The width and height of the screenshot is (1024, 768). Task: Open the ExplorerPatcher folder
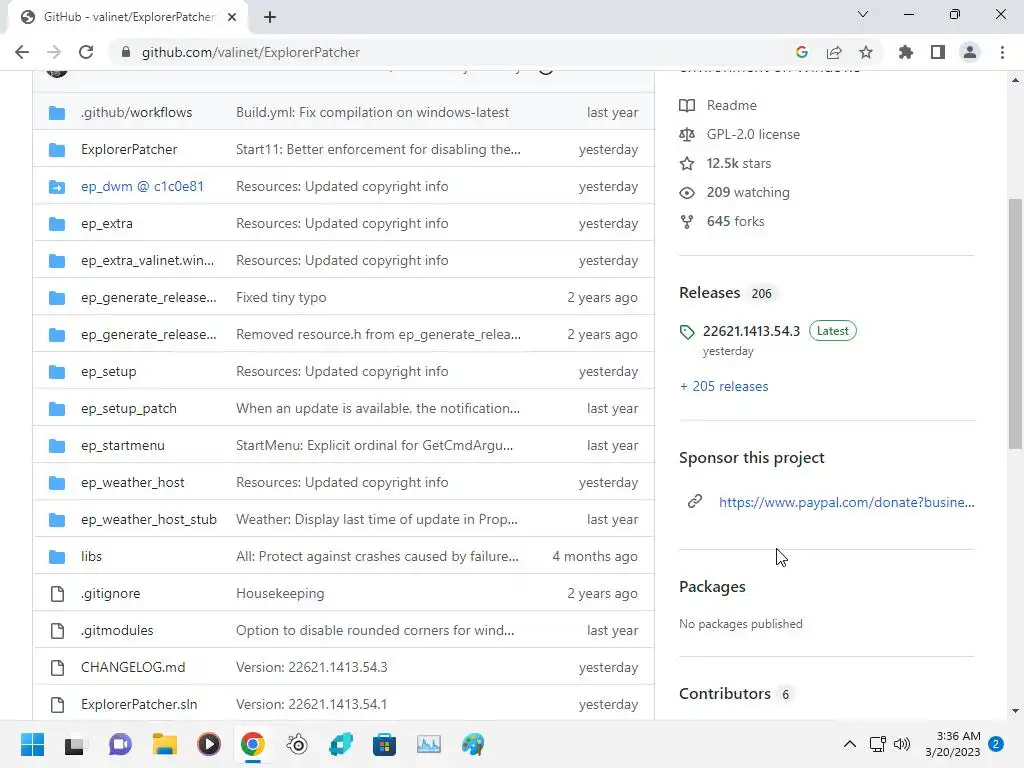129,150
